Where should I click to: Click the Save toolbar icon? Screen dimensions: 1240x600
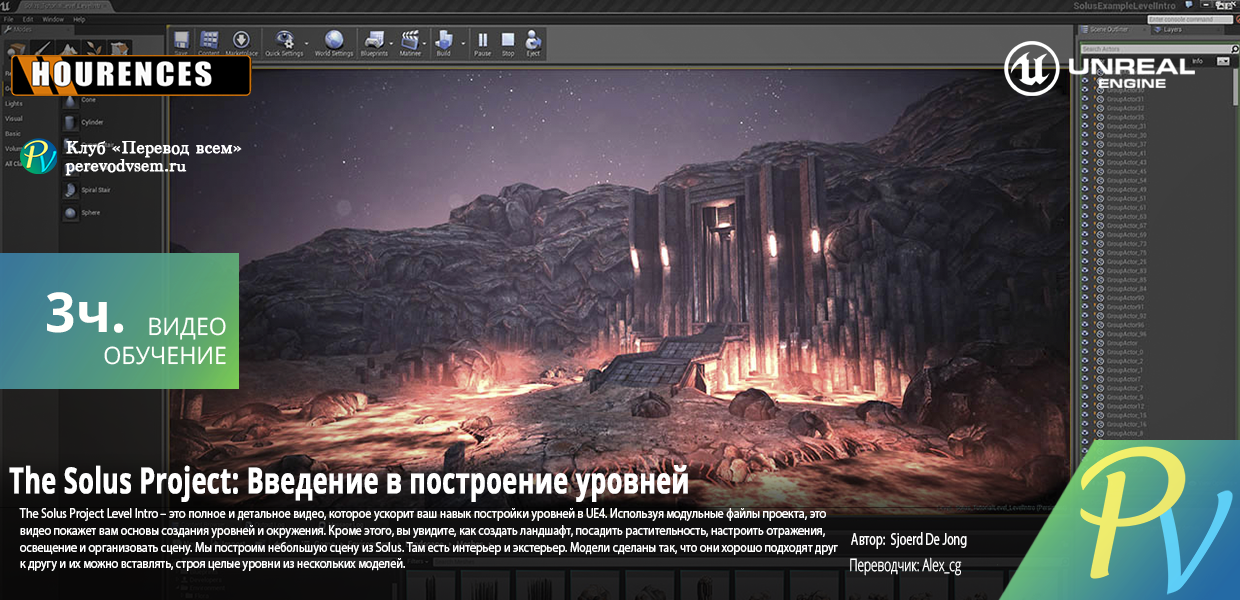pos(182,41)
